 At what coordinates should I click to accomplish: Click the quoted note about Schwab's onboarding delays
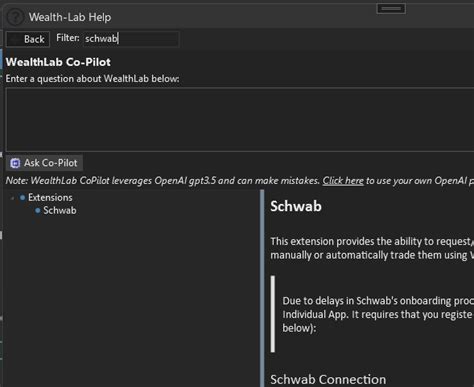coord(378,314)
